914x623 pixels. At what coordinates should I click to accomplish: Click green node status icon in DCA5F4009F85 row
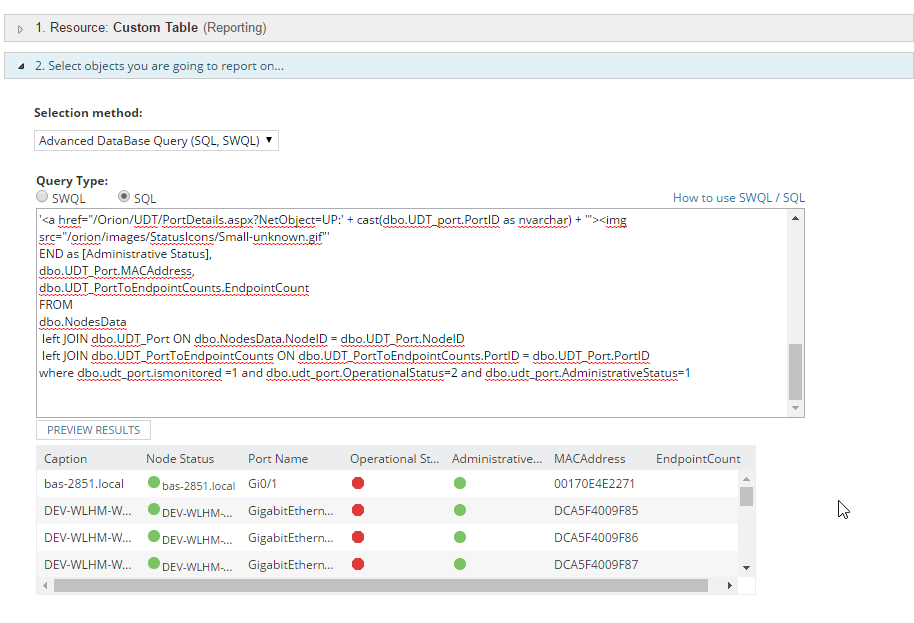(x=154, y=509)
